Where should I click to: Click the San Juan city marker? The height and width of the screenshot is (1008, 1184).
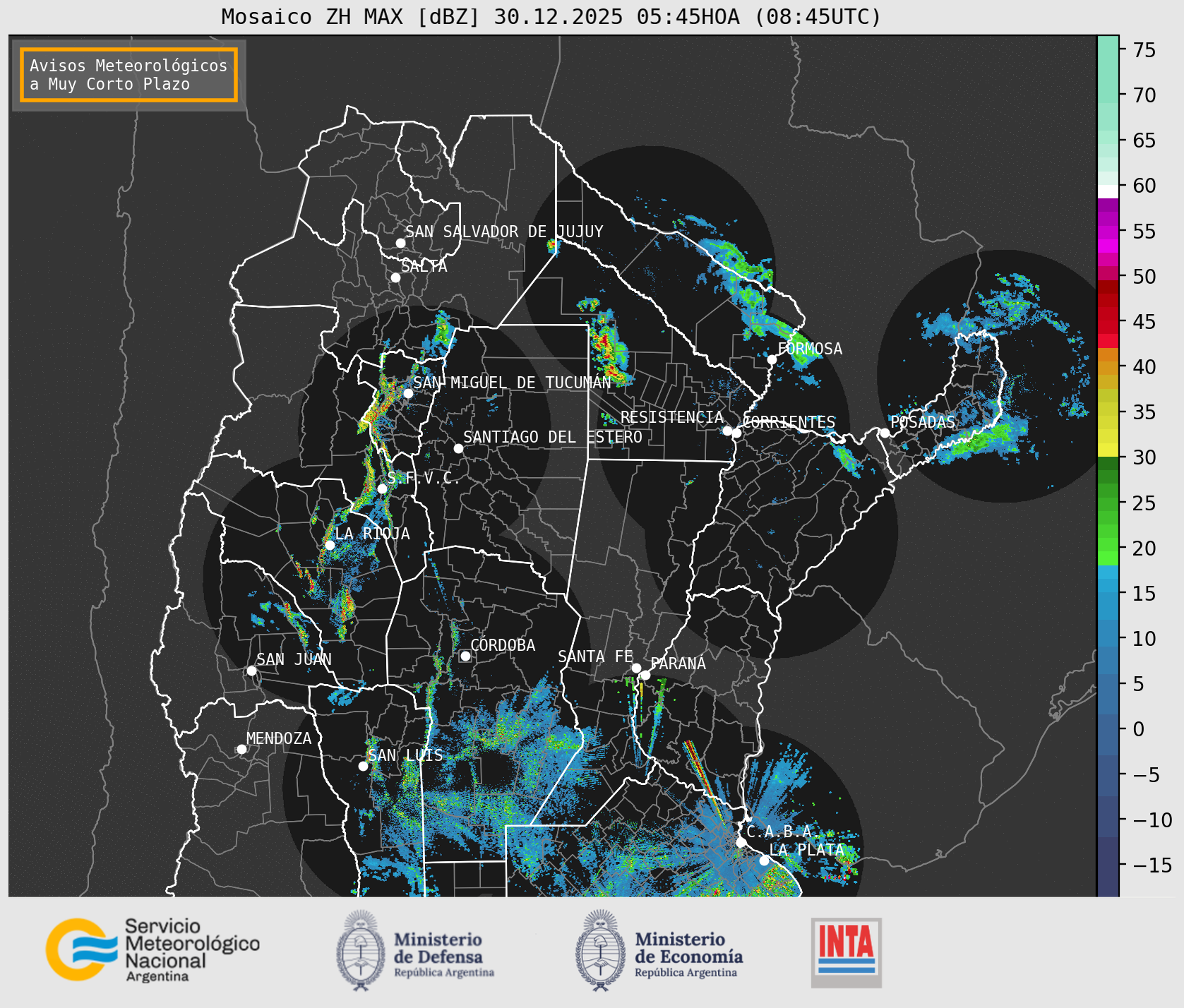point(251,671)
